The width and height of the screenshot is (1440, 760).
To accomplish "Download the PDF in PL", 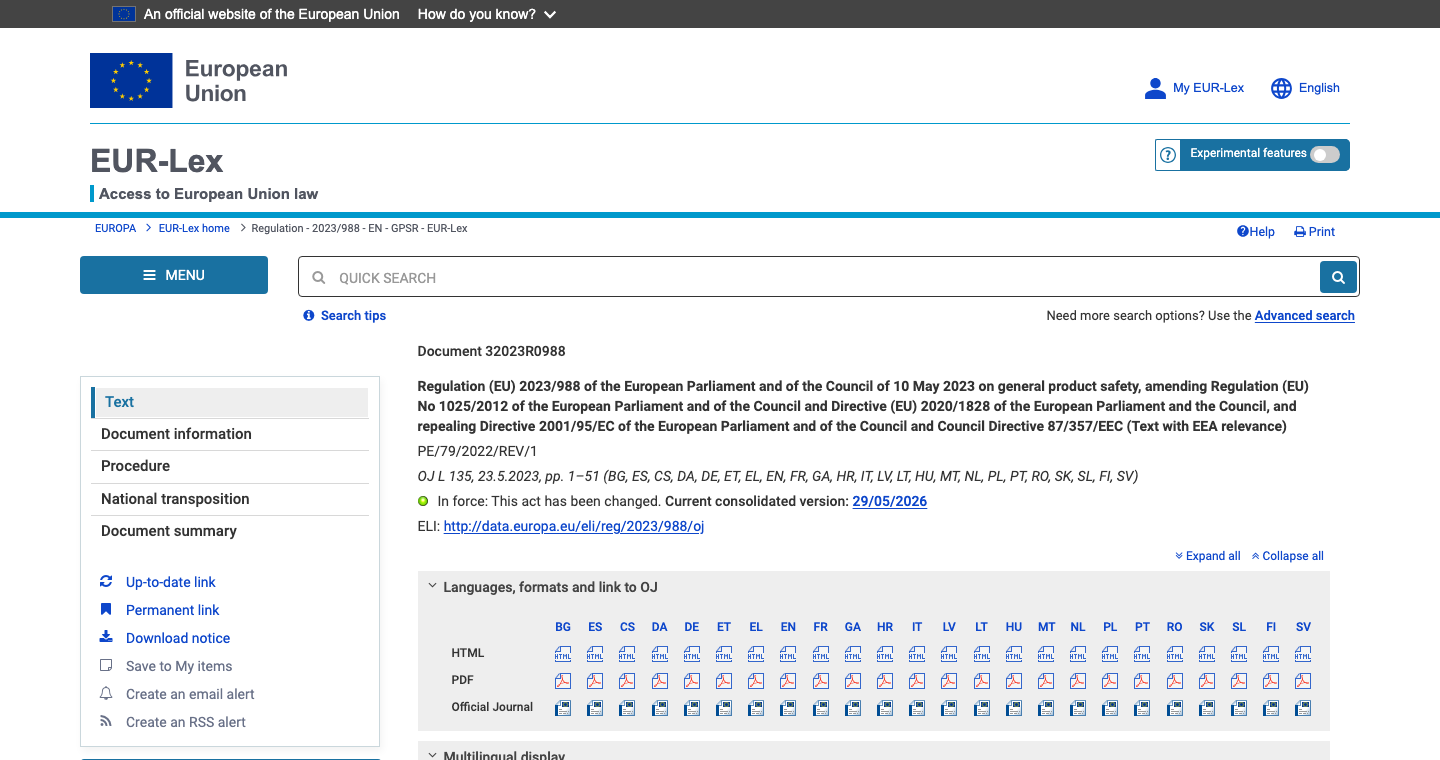I will pos(1110,681).
